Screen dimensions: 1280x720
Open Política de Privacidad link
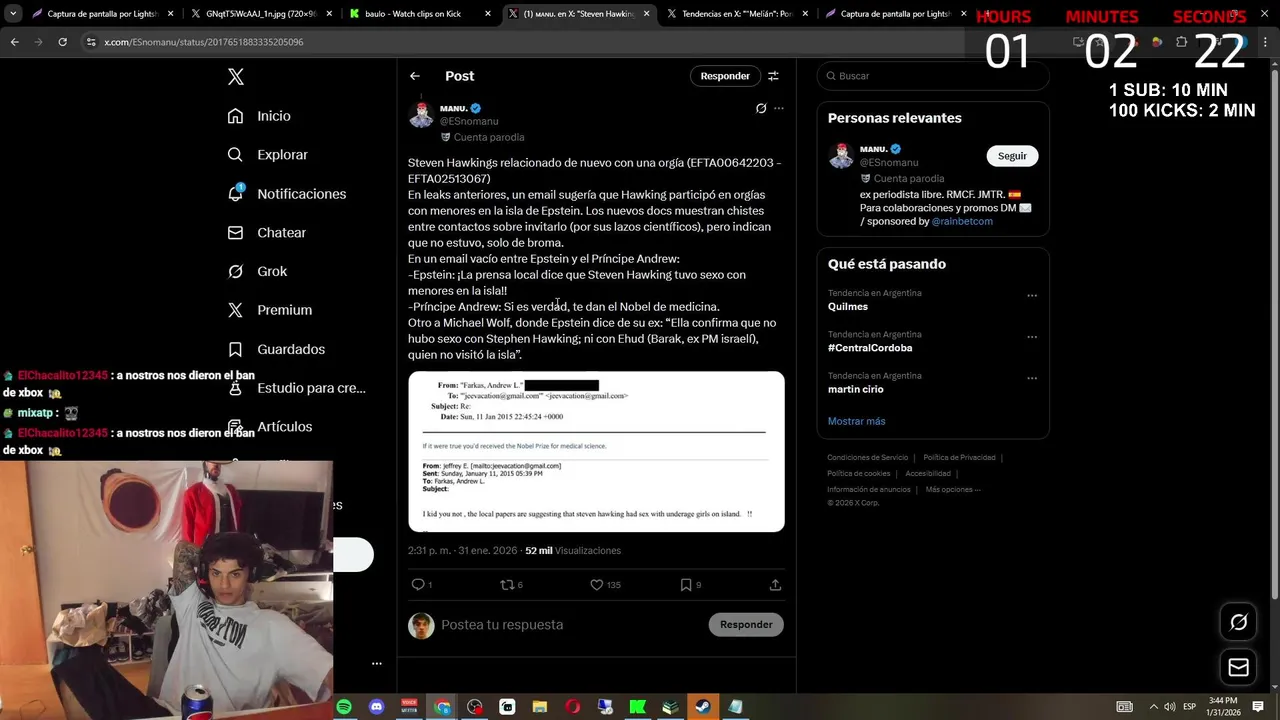[x=959, y=458]
